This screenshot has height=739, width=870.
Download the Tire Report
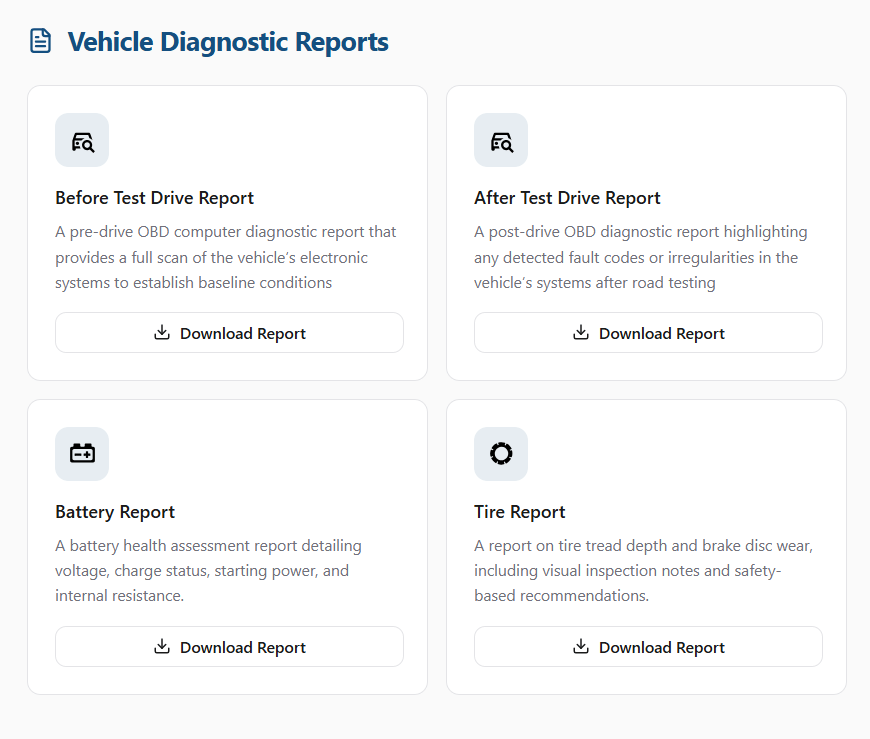click(x=648, y=647)
